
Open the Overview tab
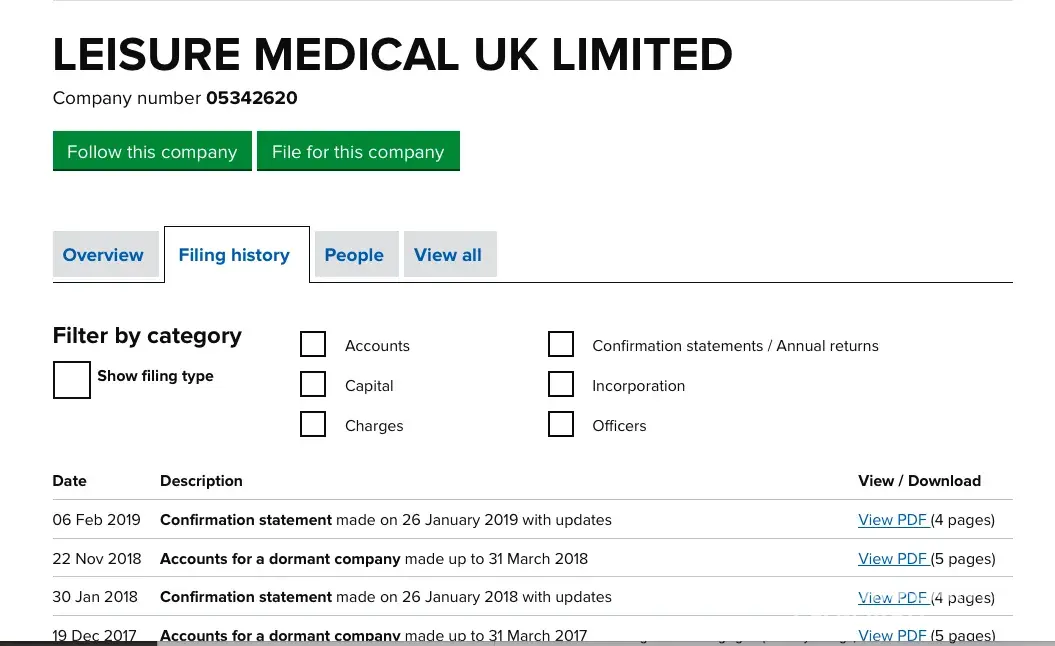[103, 255]
